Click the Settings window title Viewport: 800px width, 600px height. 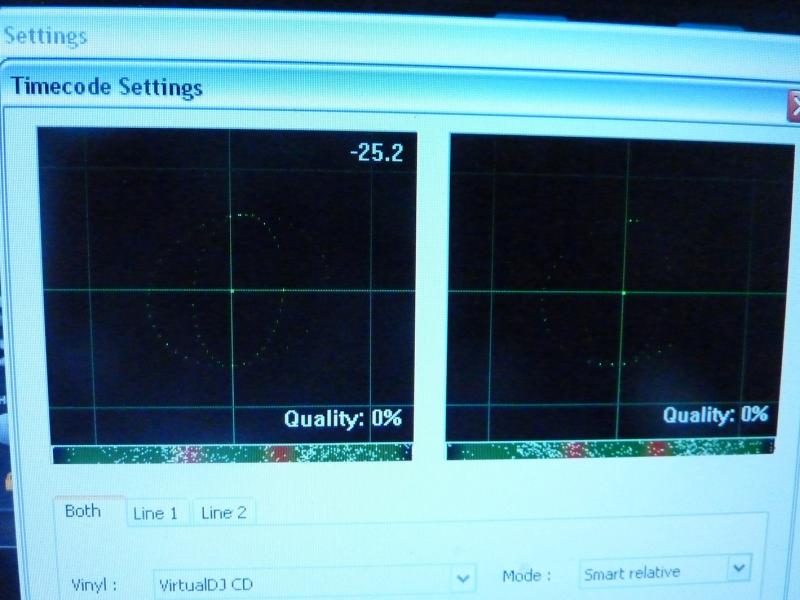pyautogui.click(x=45, y=36)
